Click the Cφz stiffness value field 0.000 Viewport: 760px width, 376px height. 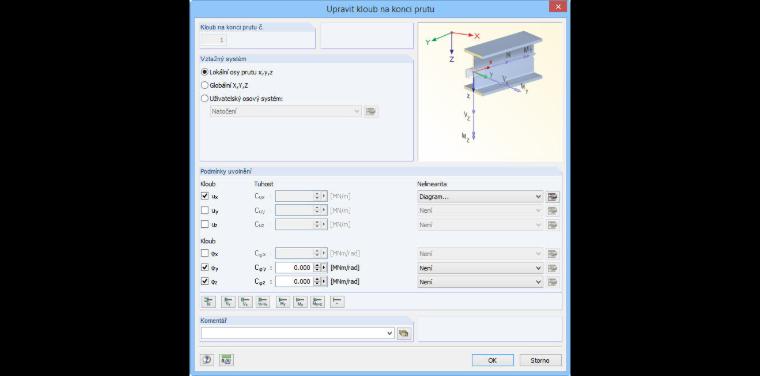coord(294,282)
